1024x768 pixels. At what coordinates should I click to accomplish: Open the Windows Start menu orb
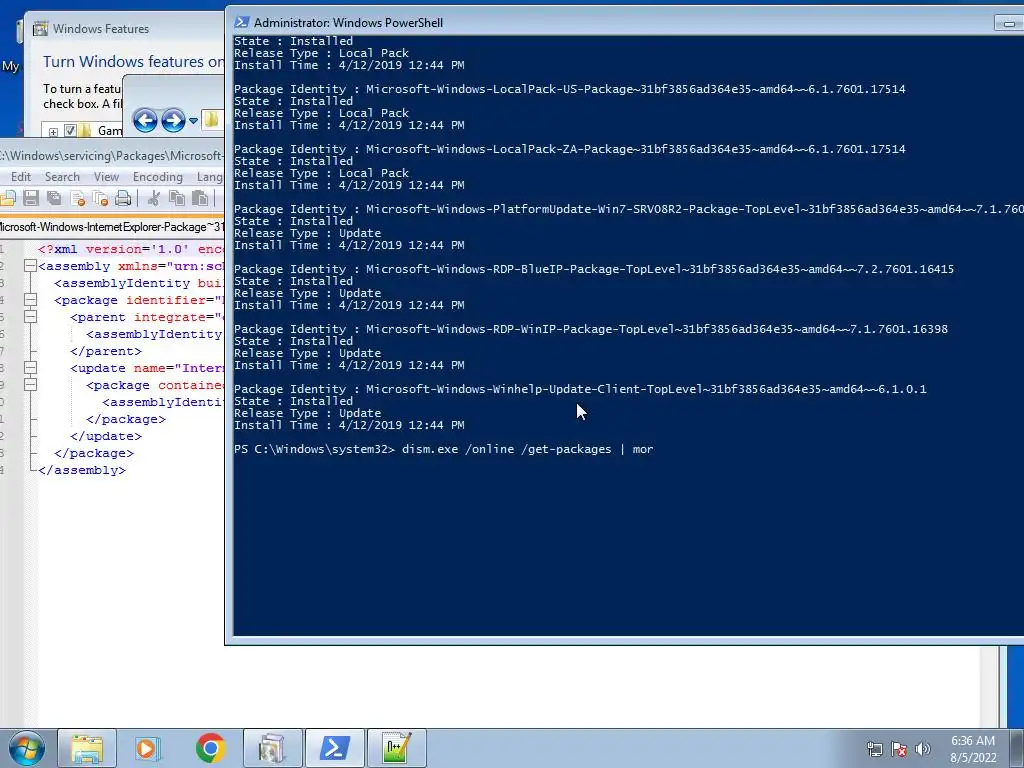(27, 748)
